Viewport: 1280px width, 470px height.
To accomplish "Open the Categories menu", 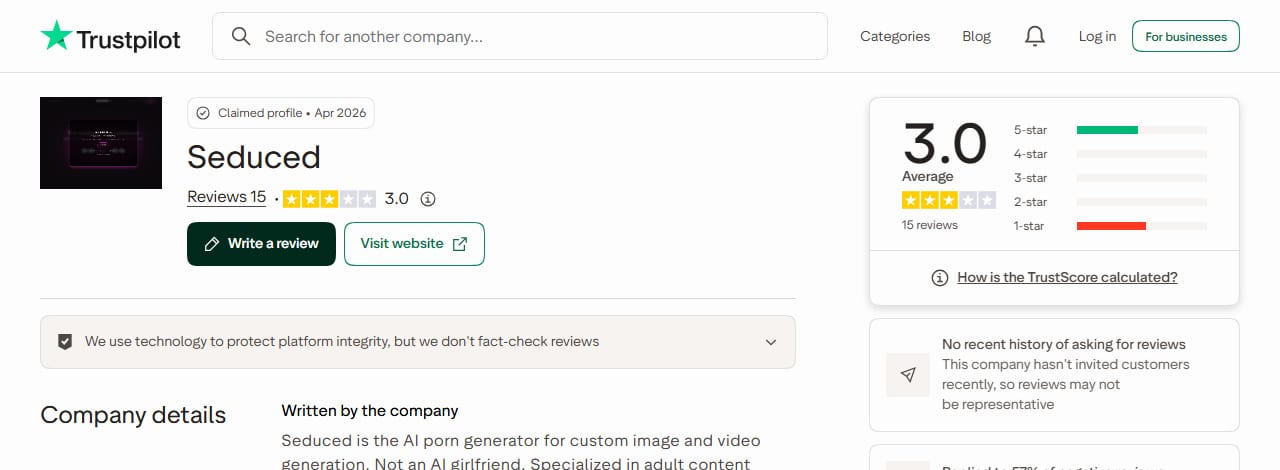I will tap(895, 36).
